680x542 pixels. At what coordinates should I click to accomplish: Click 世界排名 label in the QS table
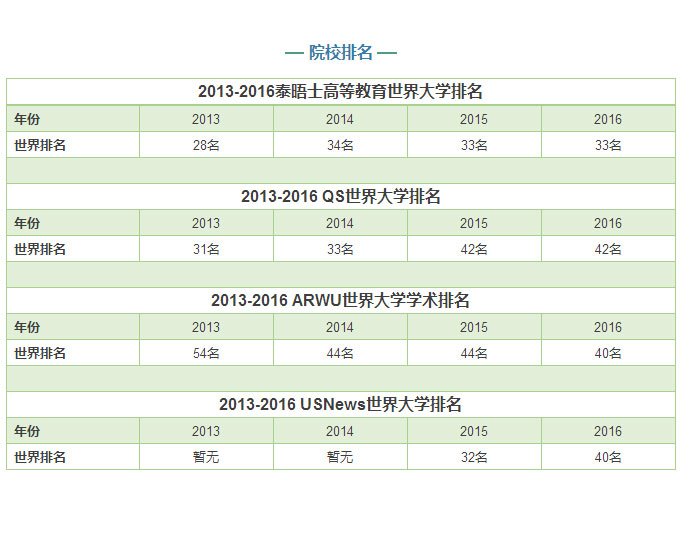click(40, 249)
